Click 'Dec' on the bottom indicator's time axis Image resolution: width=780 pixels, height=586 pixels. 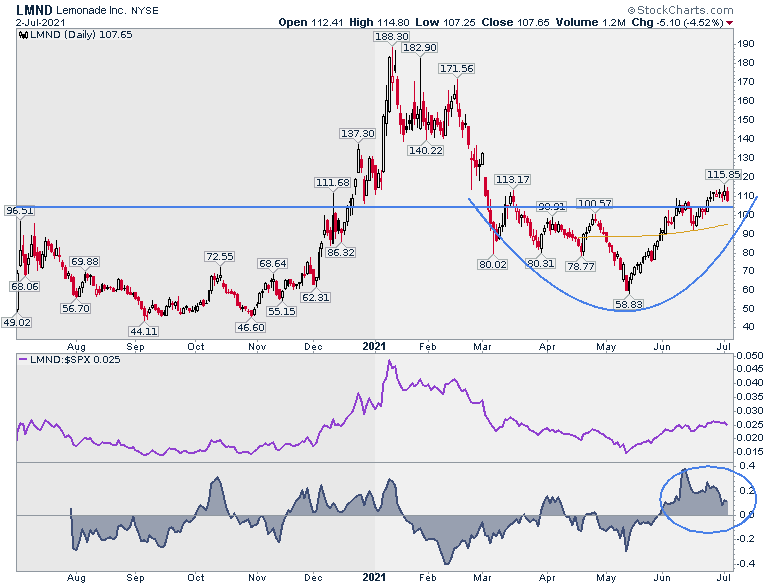[313, 578]
